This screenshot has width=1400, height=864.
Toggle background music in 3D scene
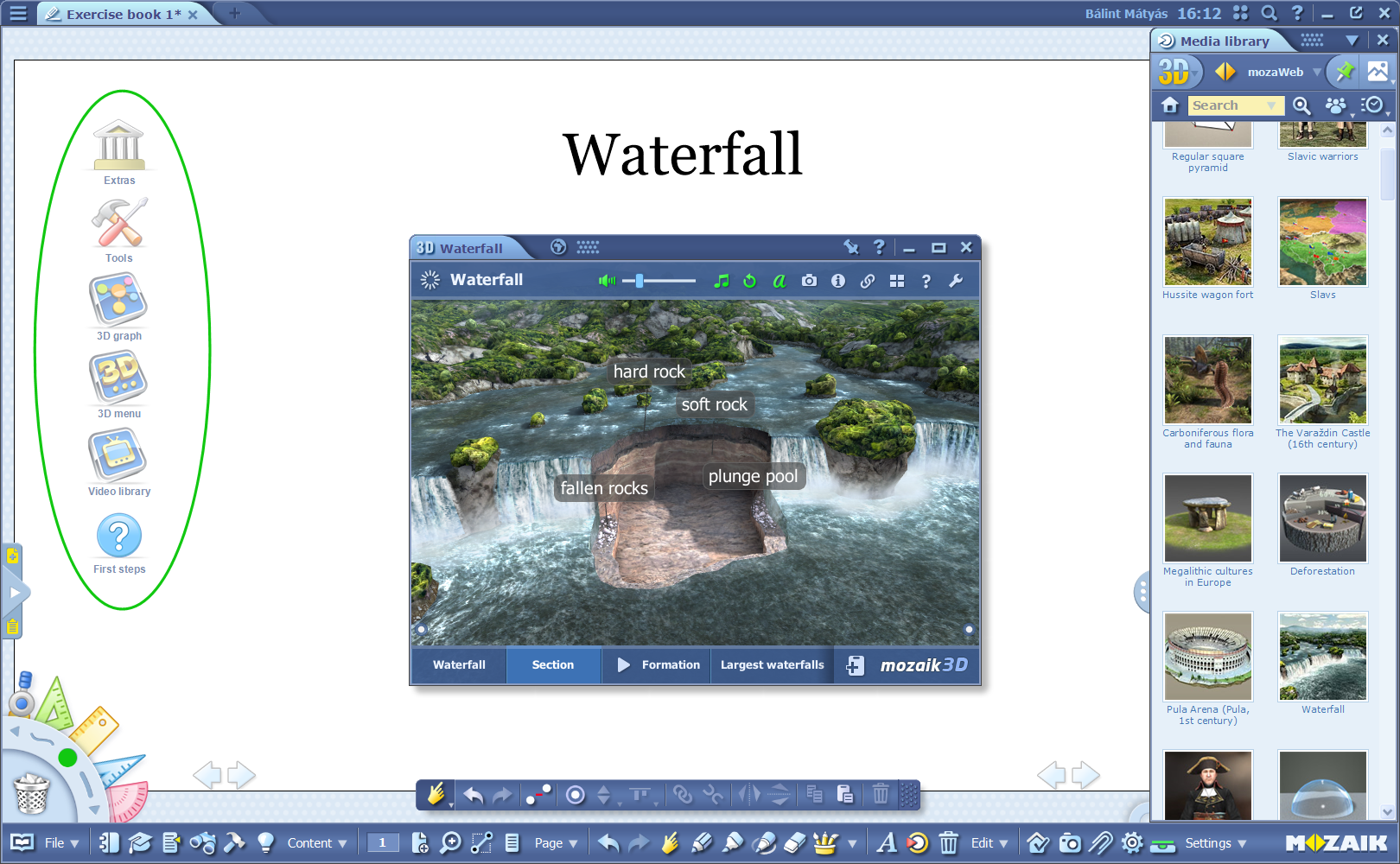click(x=722, y=281)
